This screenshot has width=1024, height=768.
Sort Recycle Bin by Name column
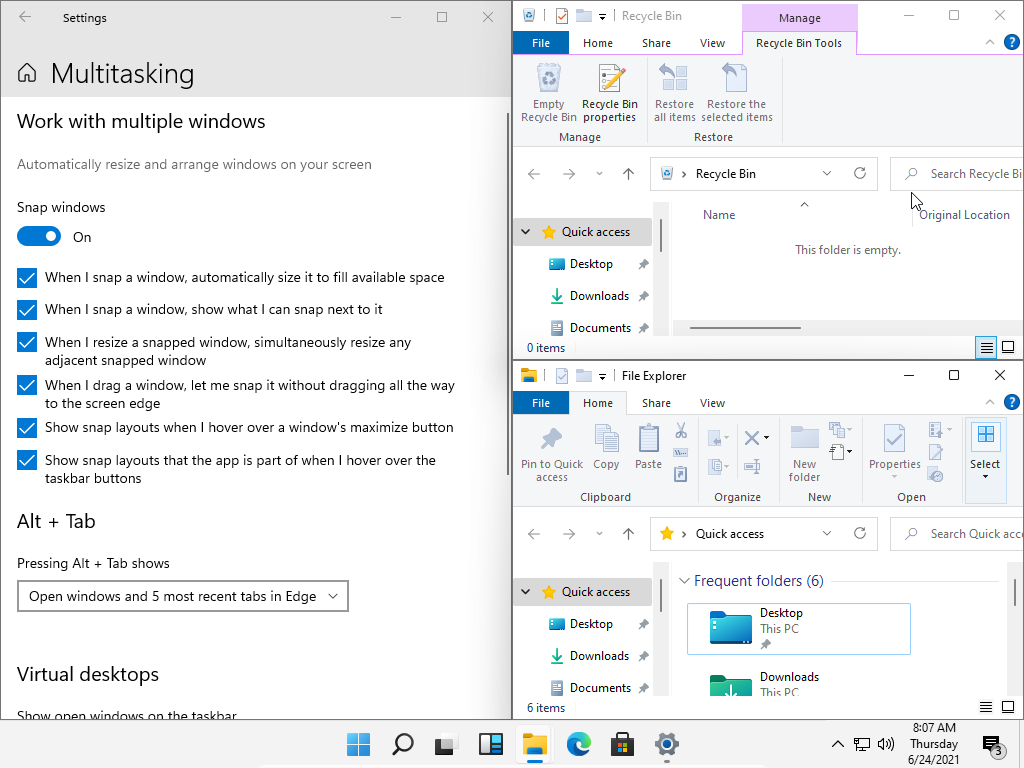tap(718, 215)
